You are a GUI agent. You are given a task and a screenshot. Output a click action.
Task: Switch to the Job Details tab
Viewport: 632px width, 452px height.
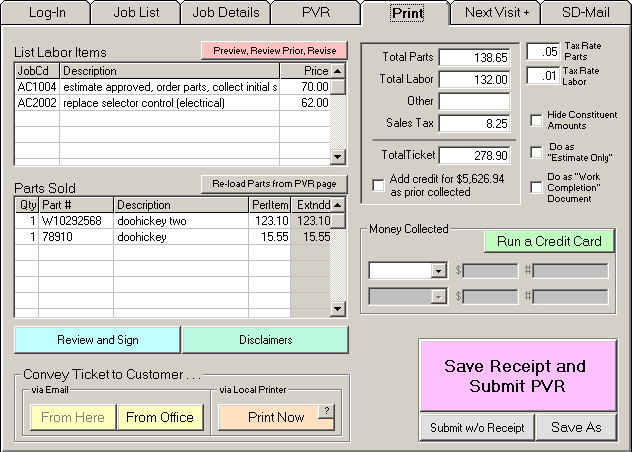pyautogui.click(x=225, y=13)
